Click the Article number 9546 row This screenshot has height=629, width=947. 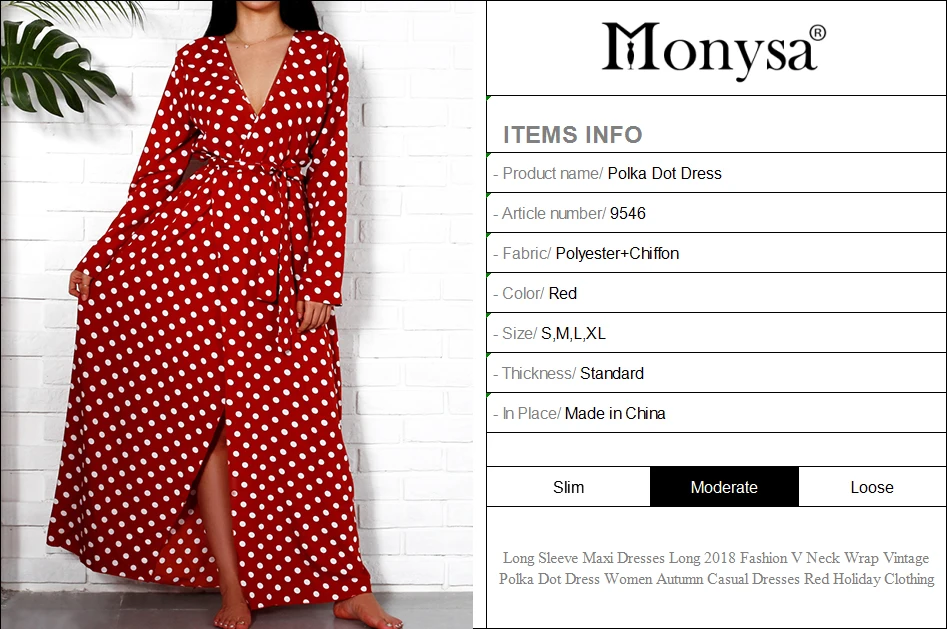click(x=716, y=213)
